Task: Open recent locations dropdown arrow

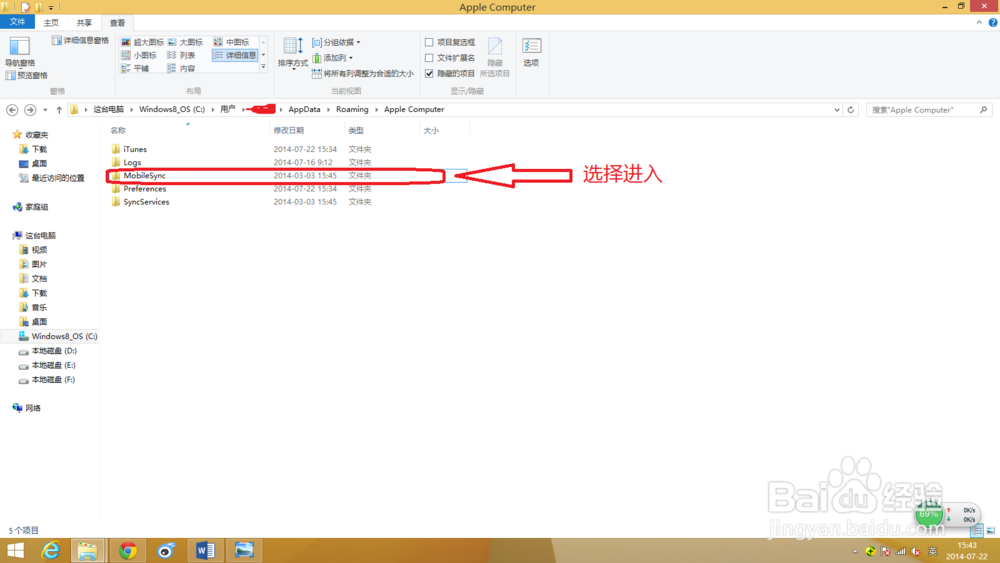Action: pyautogui.click(x=45, y=110)
